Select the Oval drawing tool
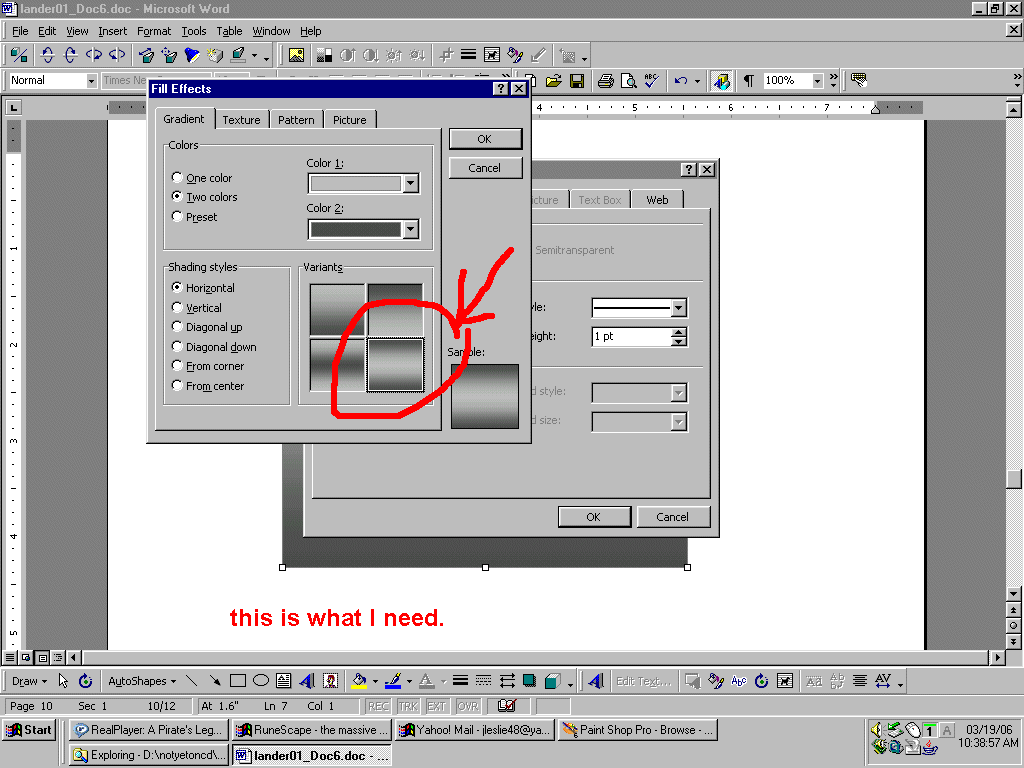The image size is (1024, 768). coord(261,681)
